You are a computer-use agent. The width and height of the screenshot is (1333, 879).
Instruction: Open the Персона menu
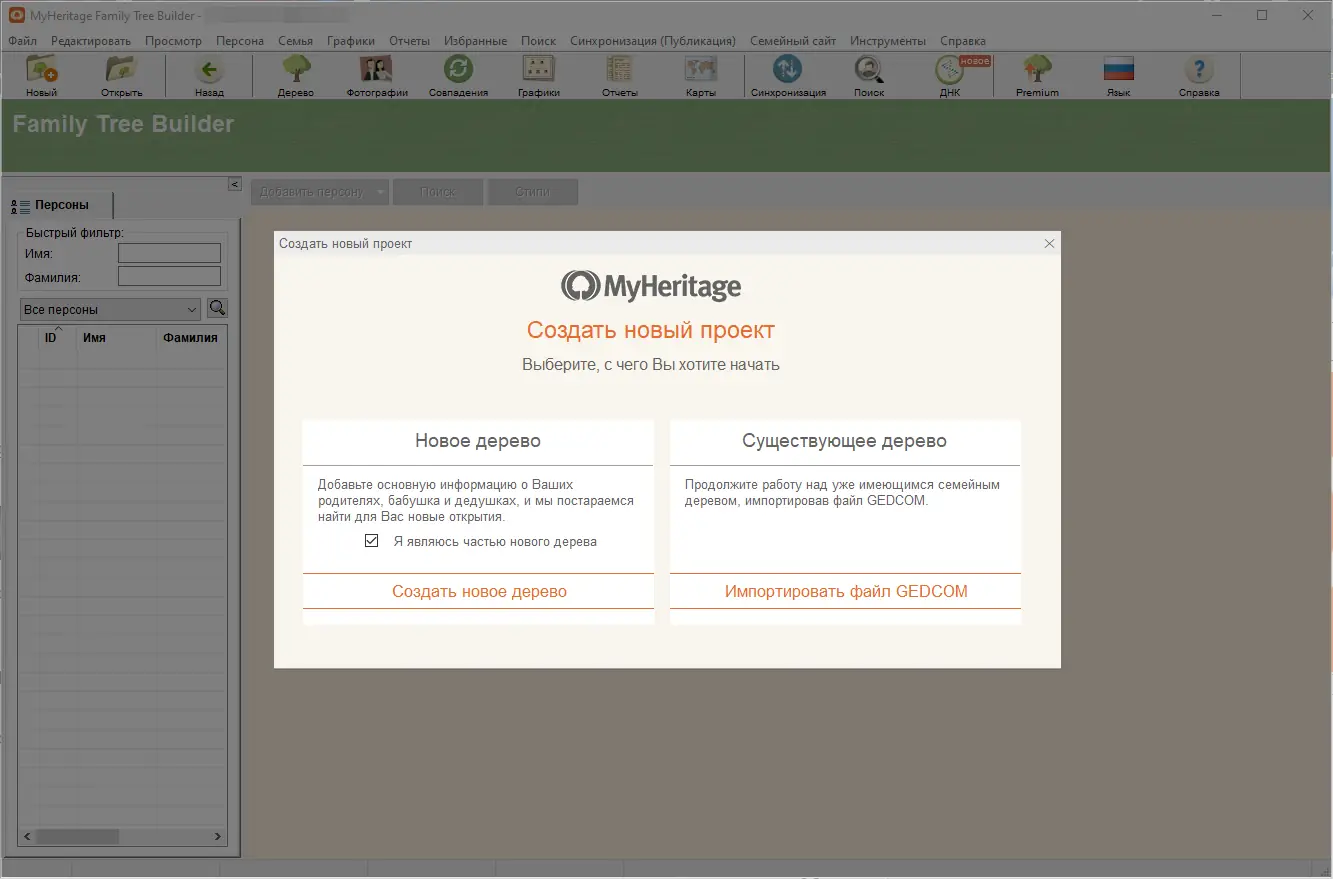click(x=240, y=41)
